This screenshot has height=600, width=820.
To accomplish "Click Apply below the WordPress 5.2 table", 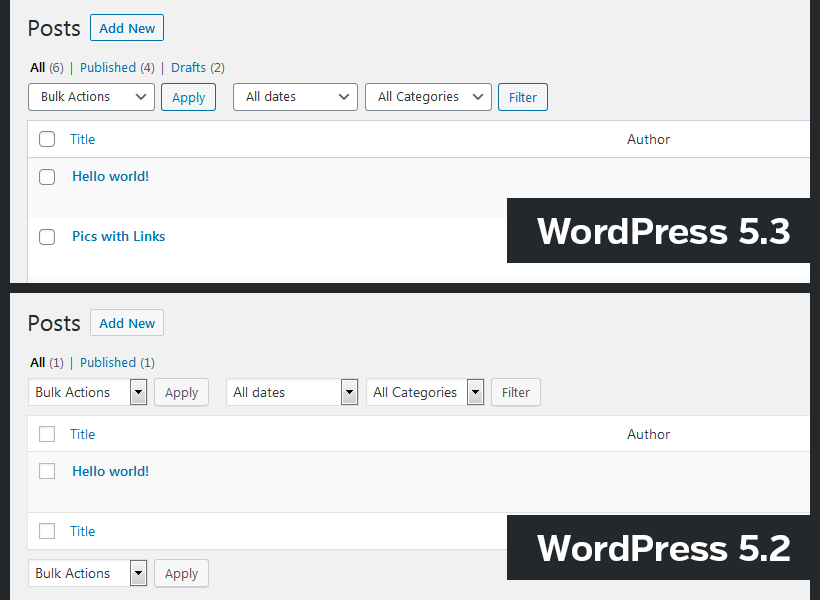I will (x=181, y=573).
